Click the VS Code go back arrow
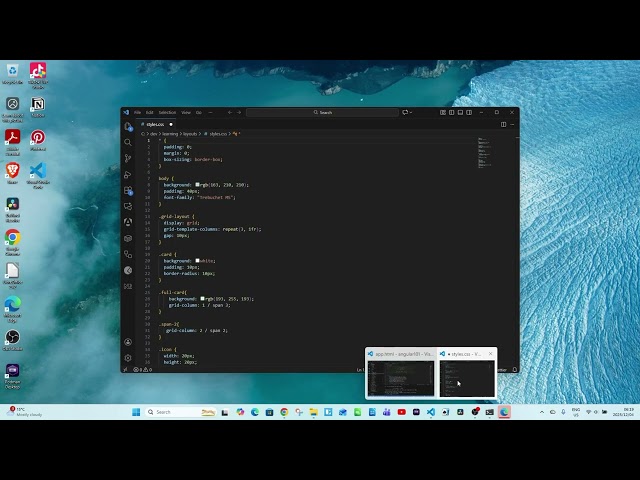This screenshot has width=640, height=480. (x=230, y=112)
